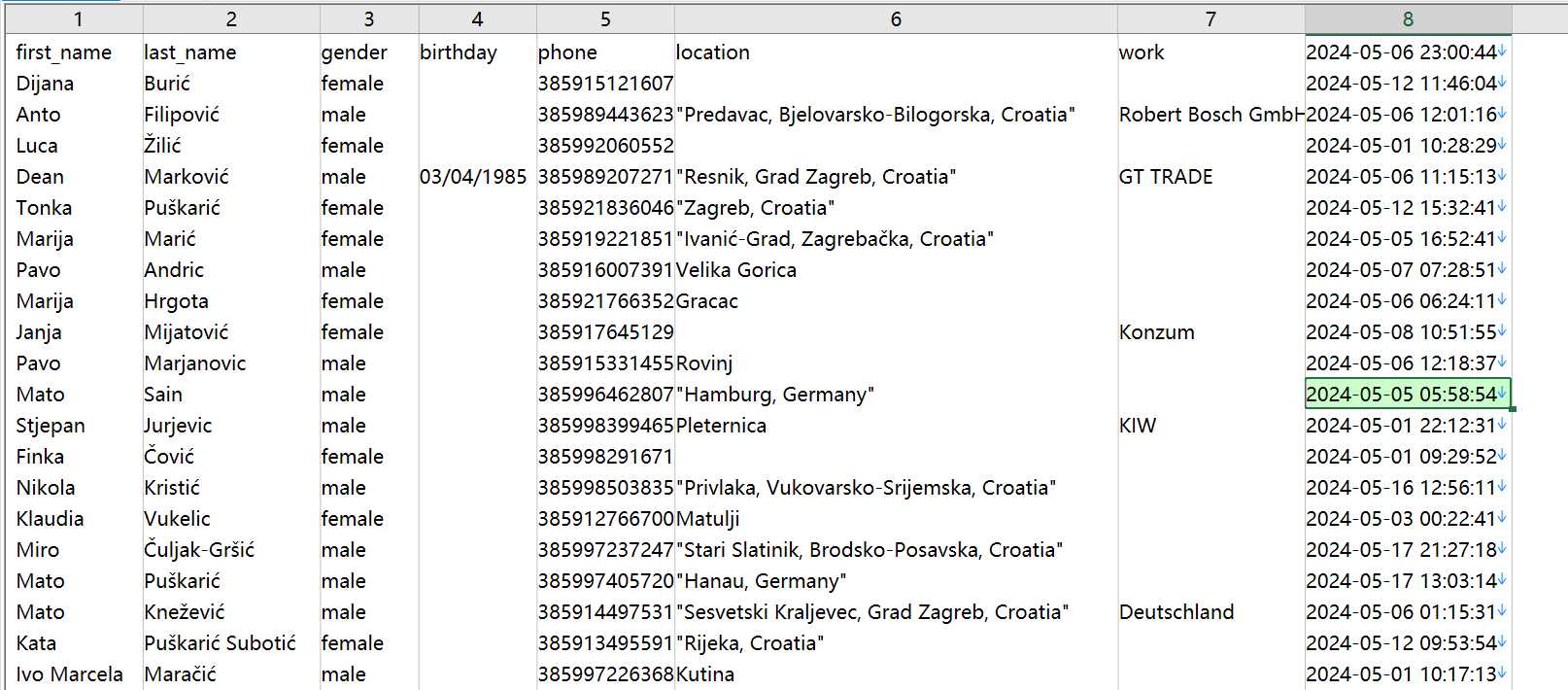Select the timestamp cell 2024-05-06 23:00:44
Image resolution: width=1568 pixels, height=690 pixels.
coord(1408,52)
